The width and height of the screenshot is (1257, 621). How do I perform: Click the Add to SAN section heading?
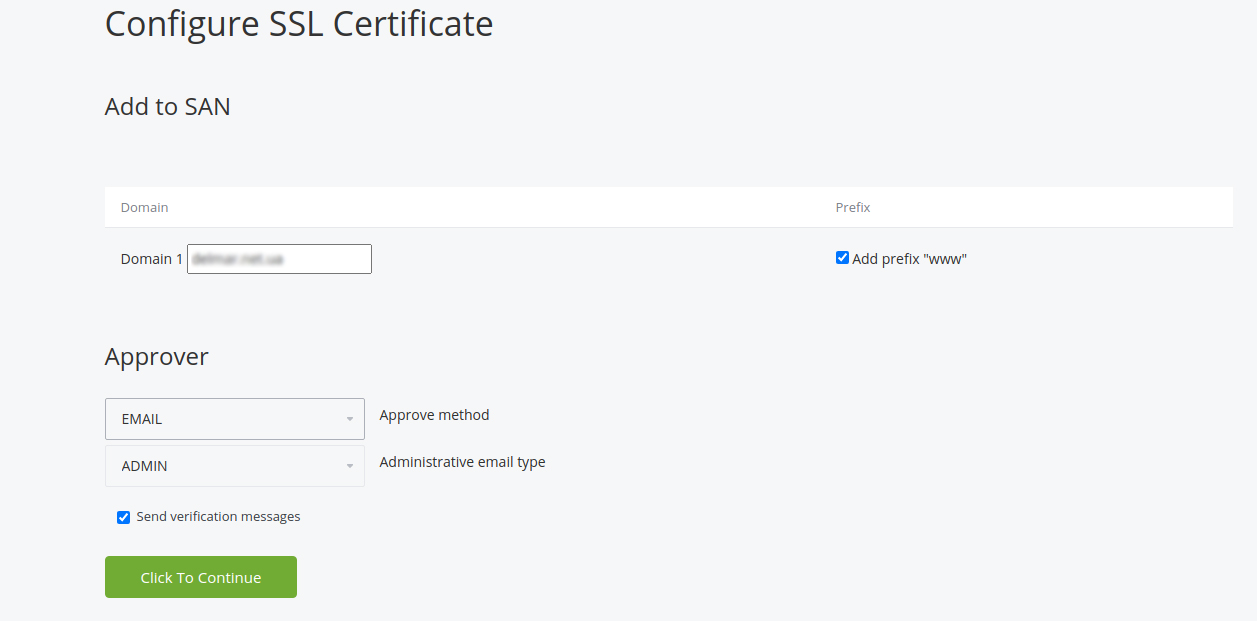(167, 106)
